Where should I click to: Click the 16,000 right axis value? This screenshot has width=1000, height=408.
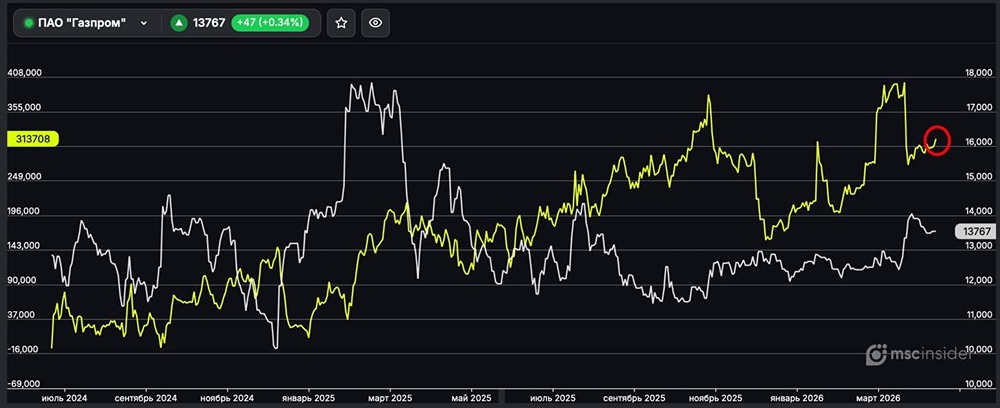coord(978,143)
